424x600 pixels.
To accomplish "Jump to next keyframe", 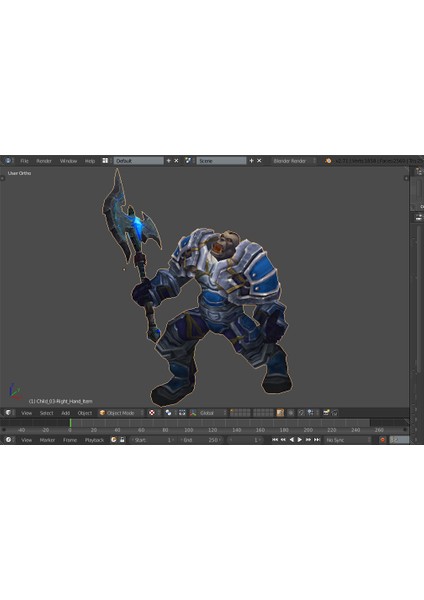I will point(308,440).
